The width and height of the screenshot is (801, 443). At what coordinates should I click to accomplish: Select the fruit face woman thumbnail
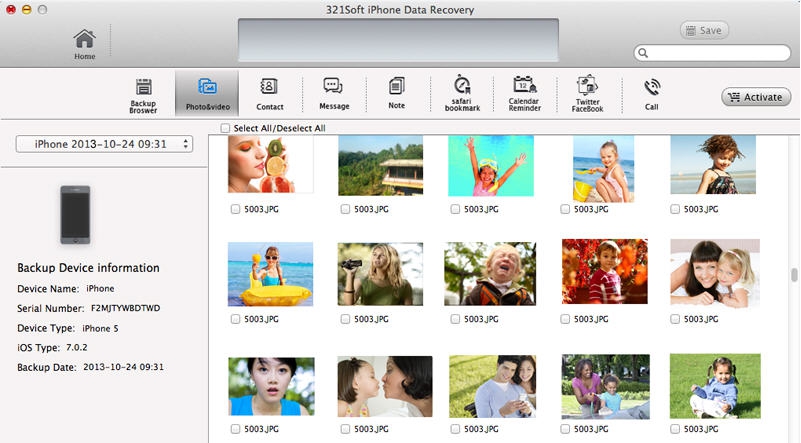click(x=271, y=164)
